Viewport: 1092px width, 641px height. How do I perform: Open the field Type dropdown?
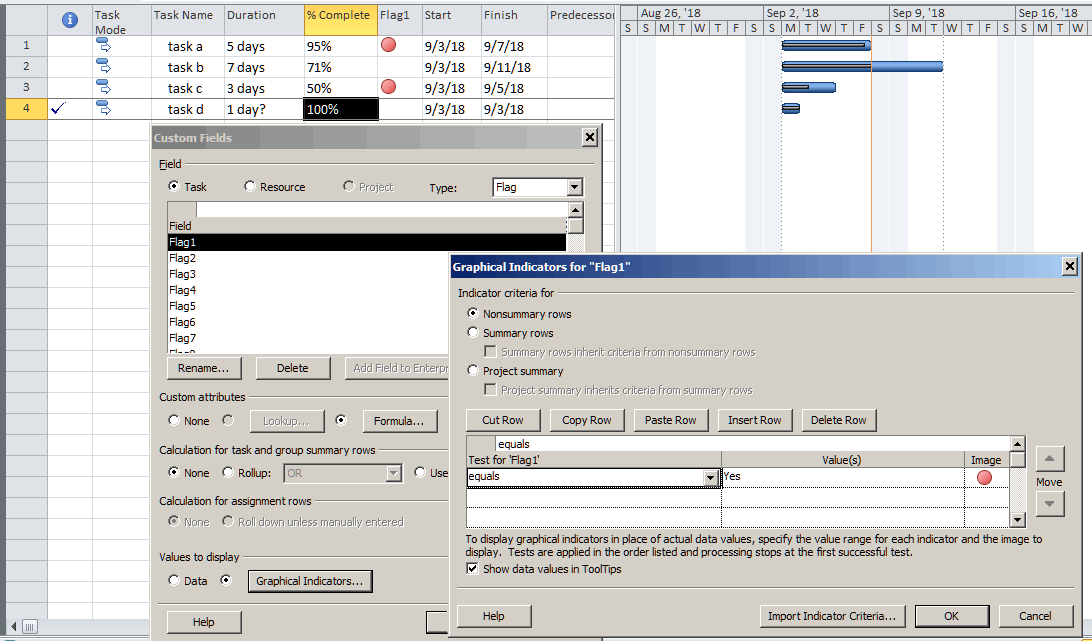tap(575, 187)
